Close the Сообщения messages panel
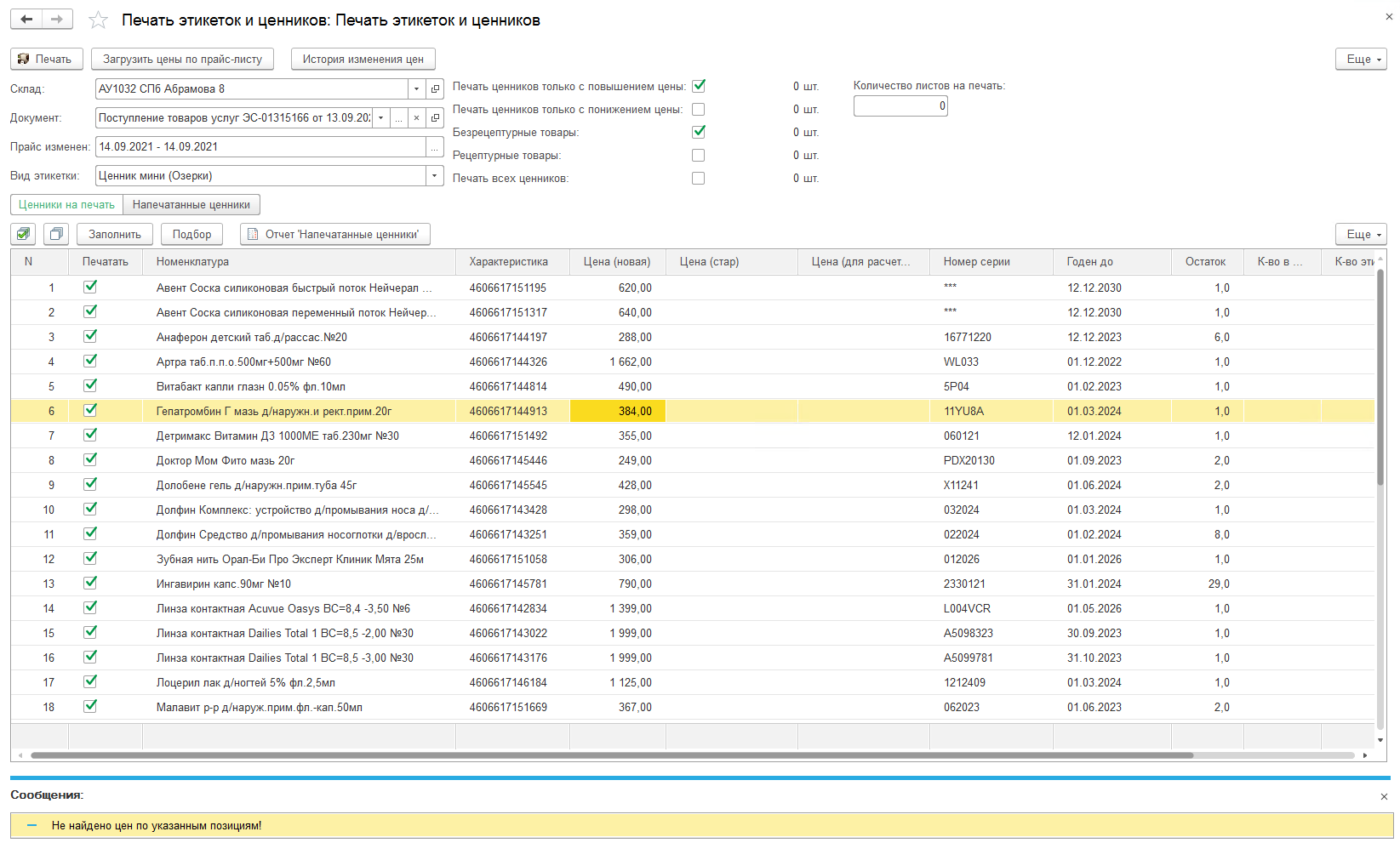 pyautogui.click(x=1384, y=796)
